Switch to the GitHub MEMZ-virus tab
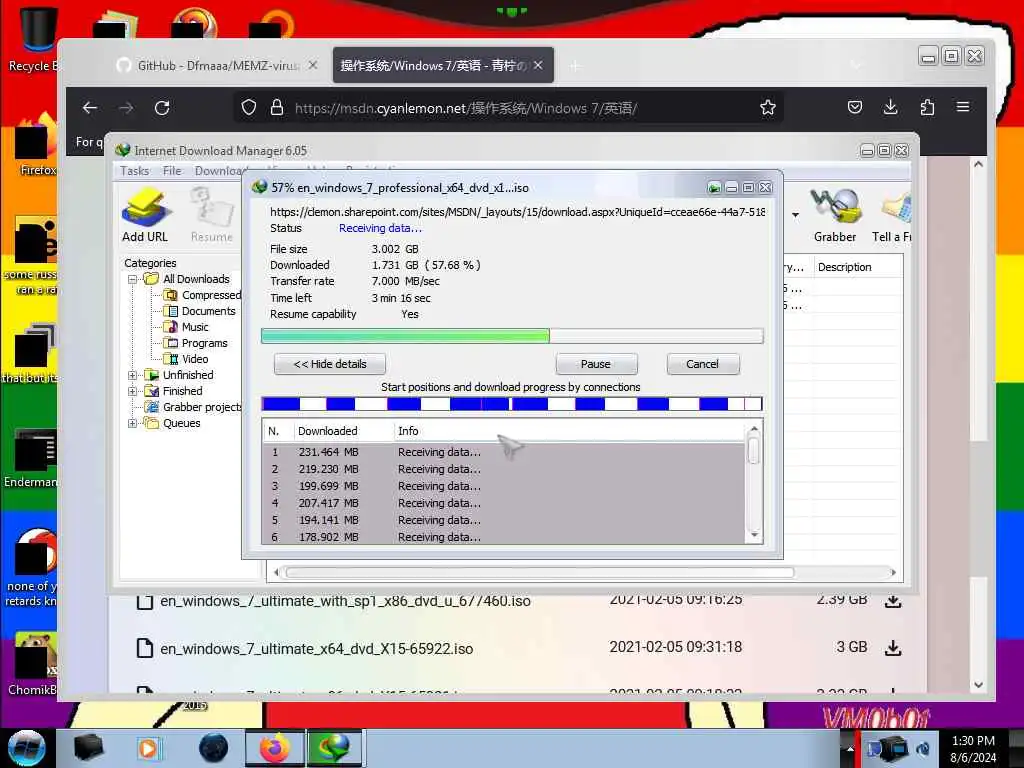Viewport: 1024px width, 768px height. (x=217, y=65)
